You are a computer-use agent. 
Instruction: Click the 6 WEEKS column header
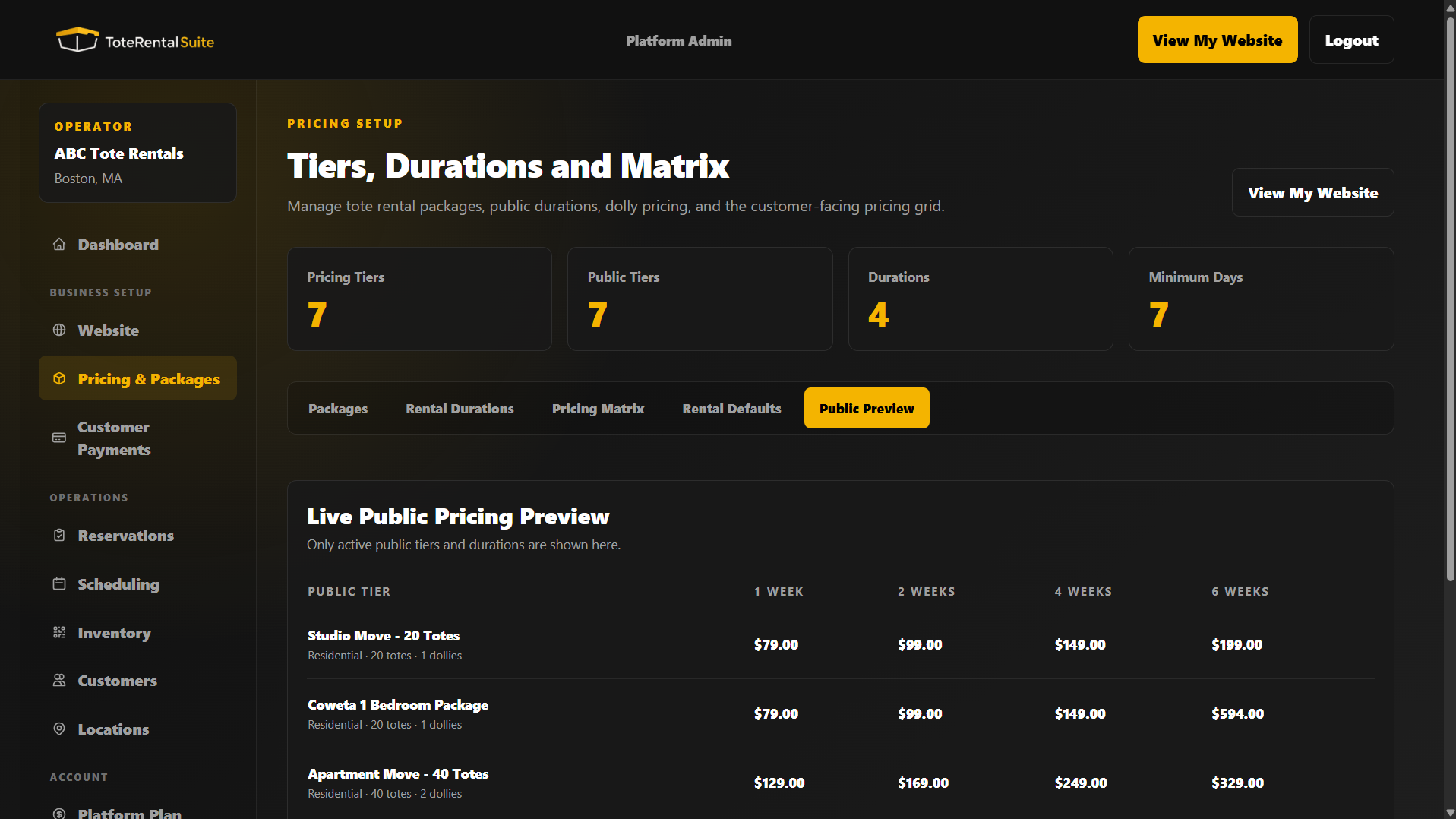click(1240, 591)
